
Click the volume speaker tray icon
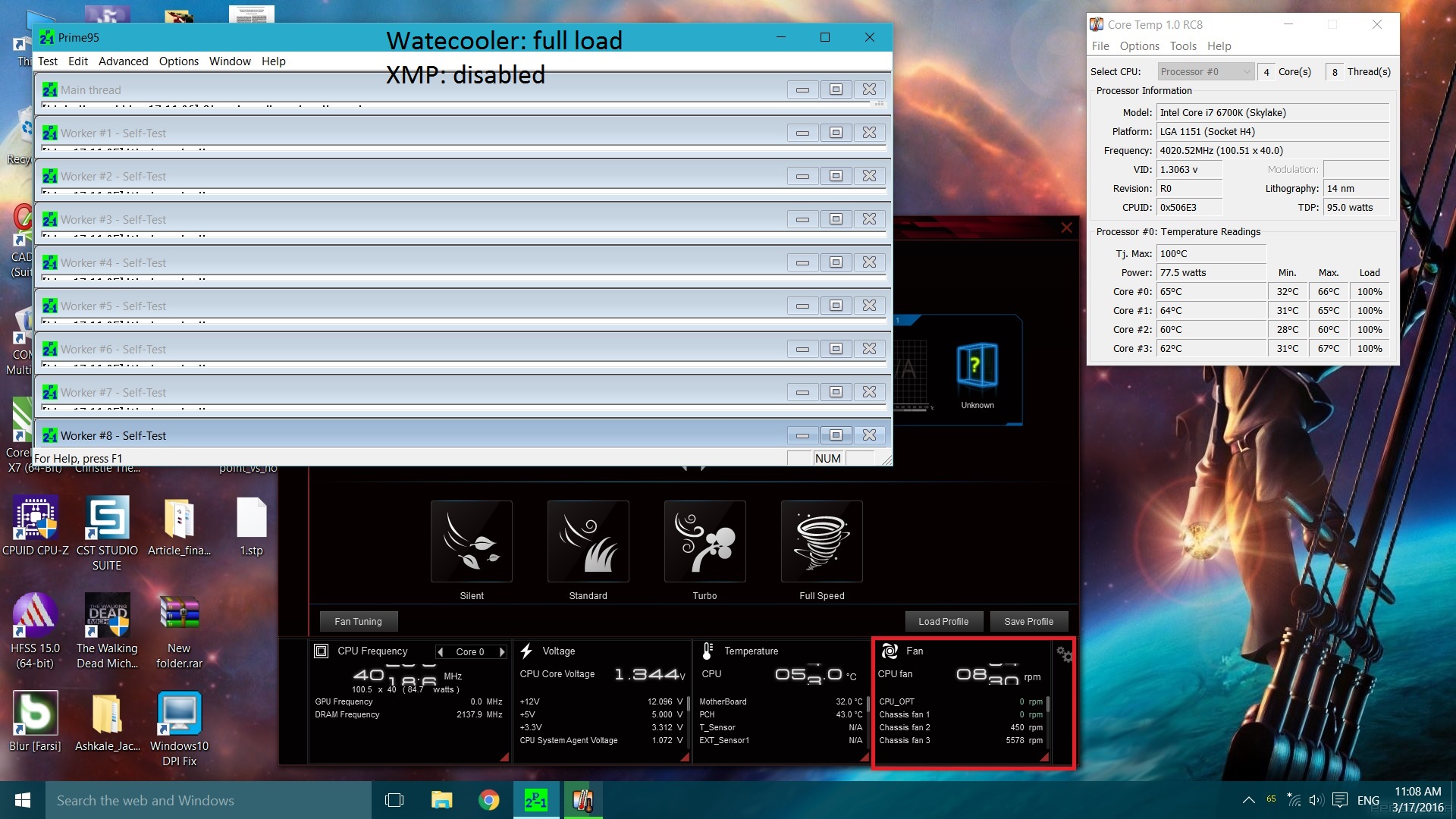[1316, 800]
